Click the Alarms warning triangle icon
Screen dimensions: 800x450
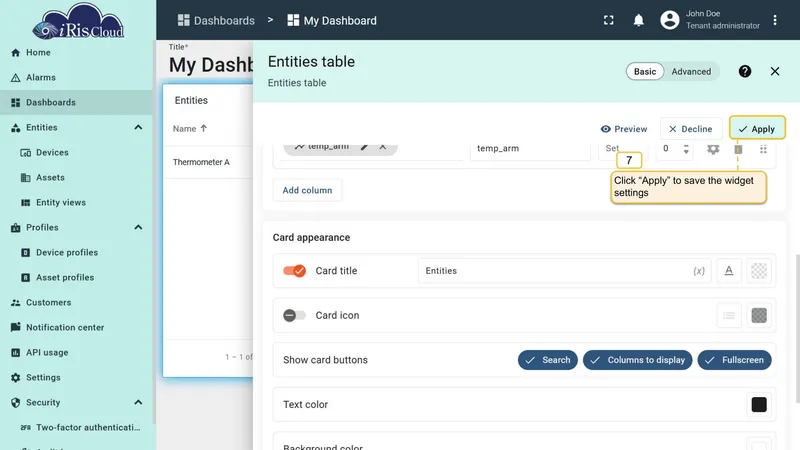[x=16, y=78]
